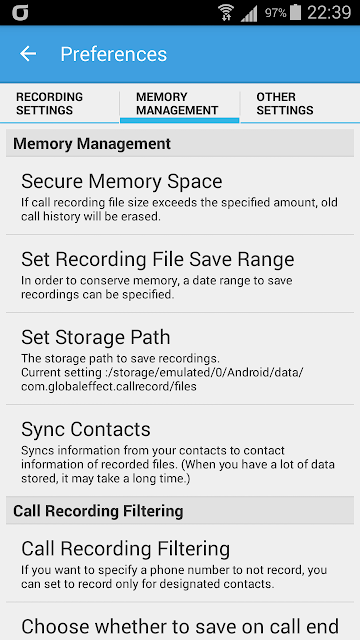Viewport: 360px width, 640px height.
Task: Tap the signal strength icon
Action: point(249,13)
